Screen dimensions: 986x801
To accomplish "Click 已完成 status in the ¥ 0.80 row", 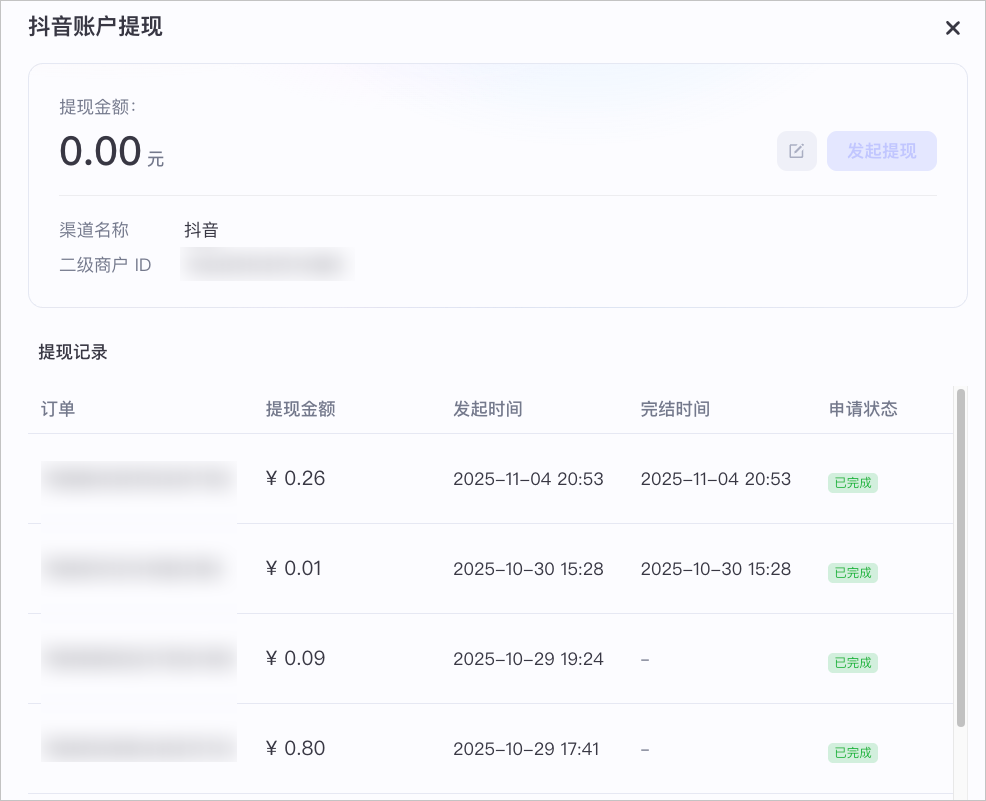I will point(853,753).
